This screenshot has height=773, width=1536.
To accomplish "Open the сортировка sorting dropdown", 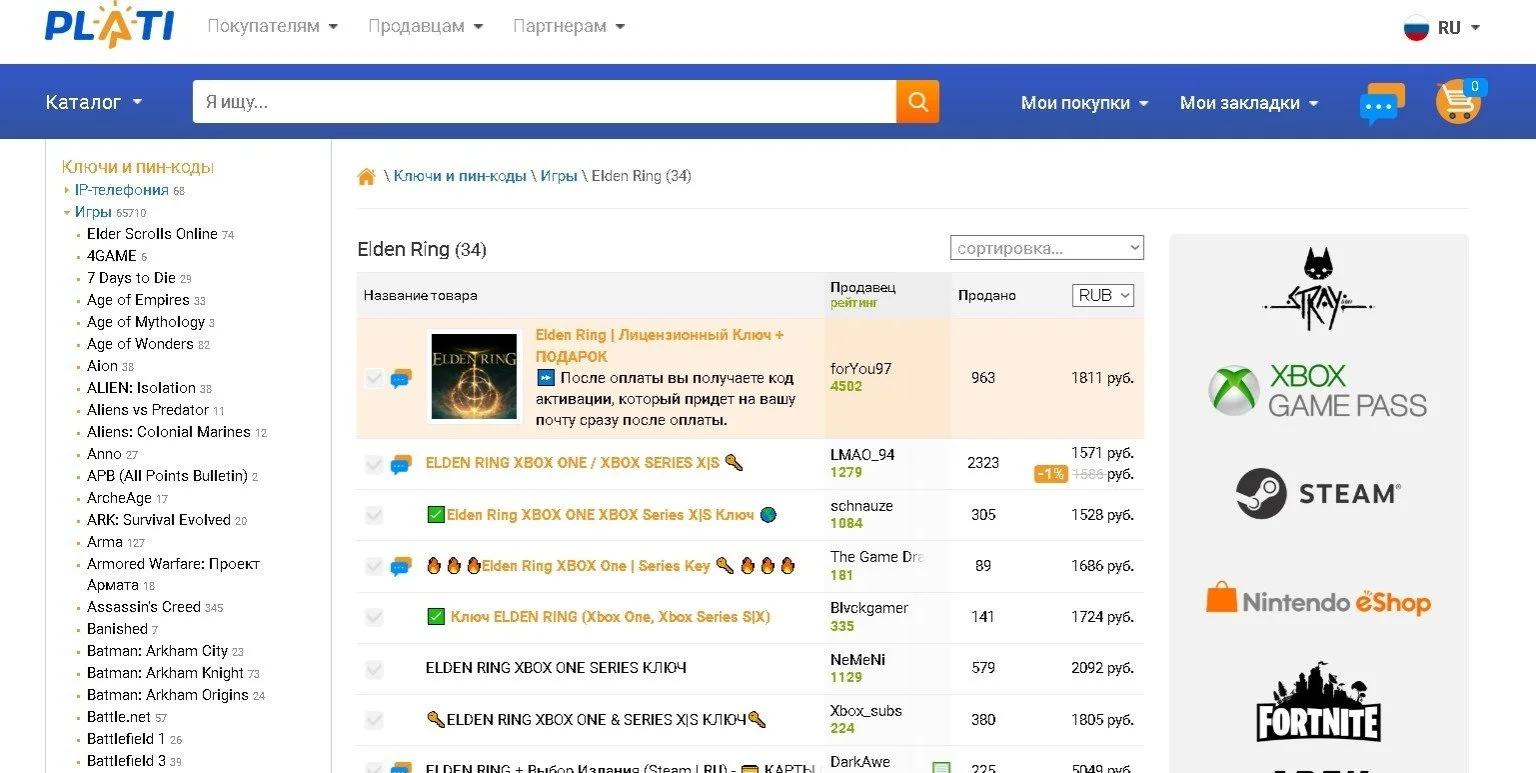I will pyautogui.click(x=1047, y=248).
